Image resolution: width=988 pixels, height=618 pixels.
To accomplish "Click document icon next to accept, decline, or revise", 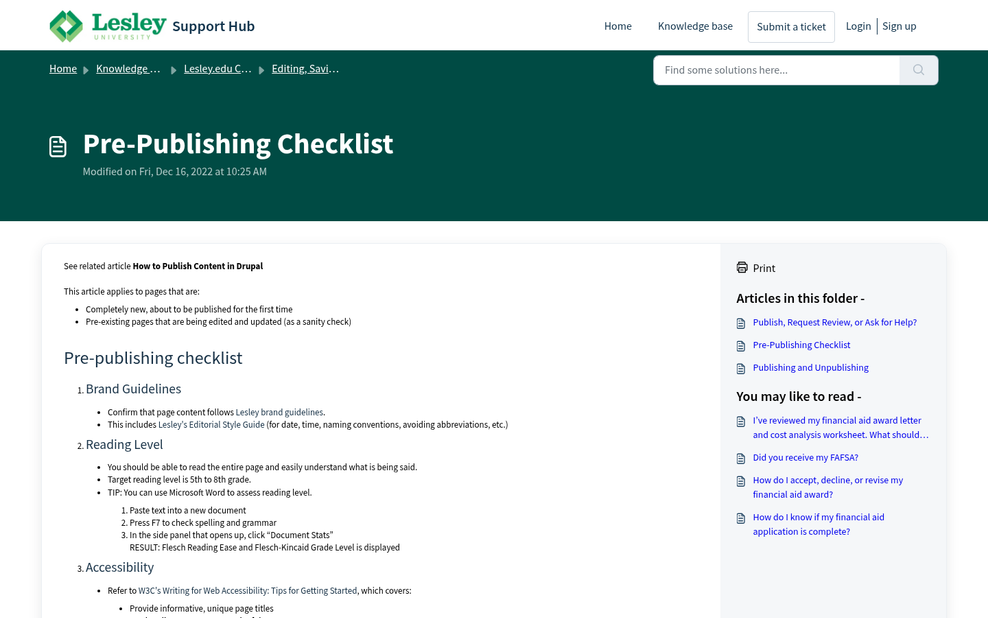I will pos(741,481).
